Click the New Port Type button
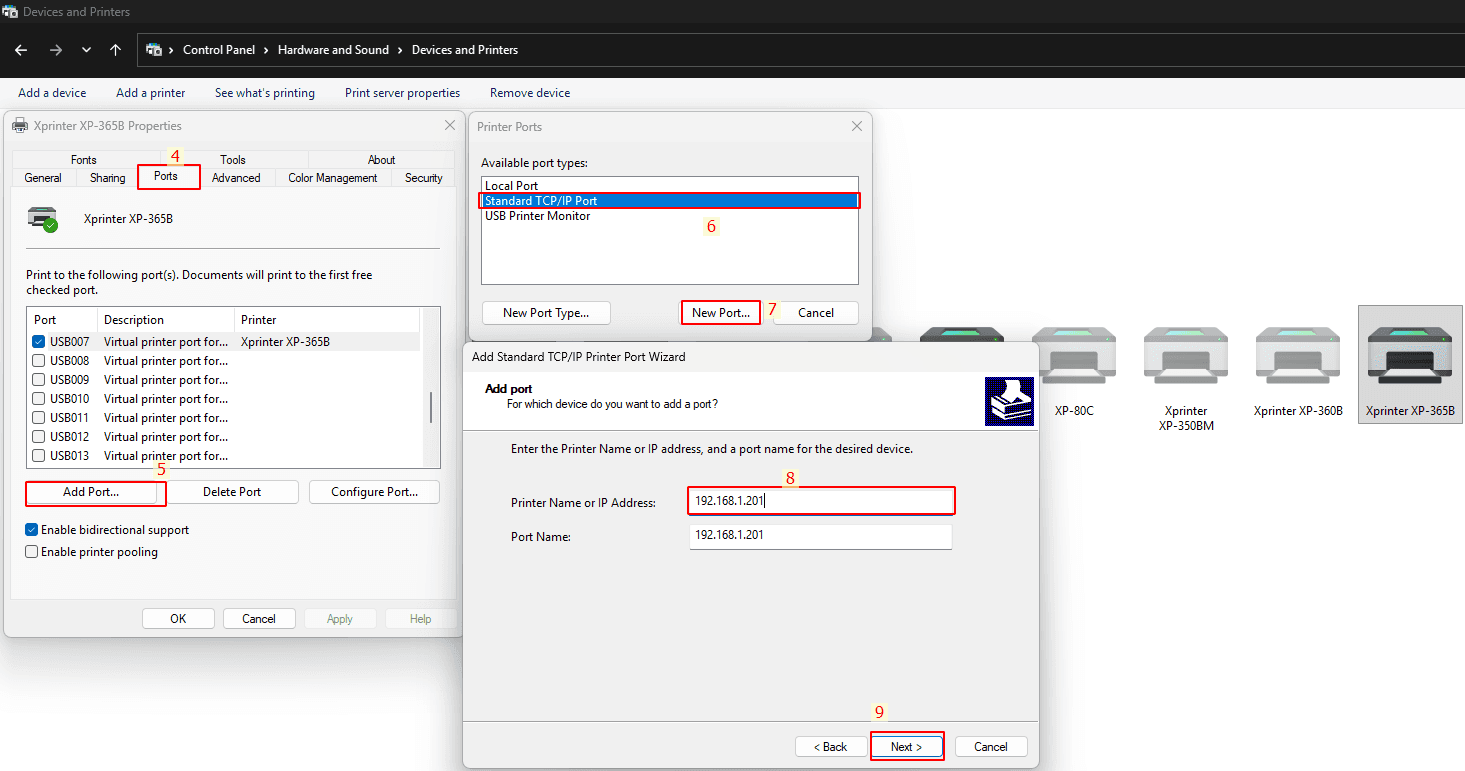 pos(546,313)
